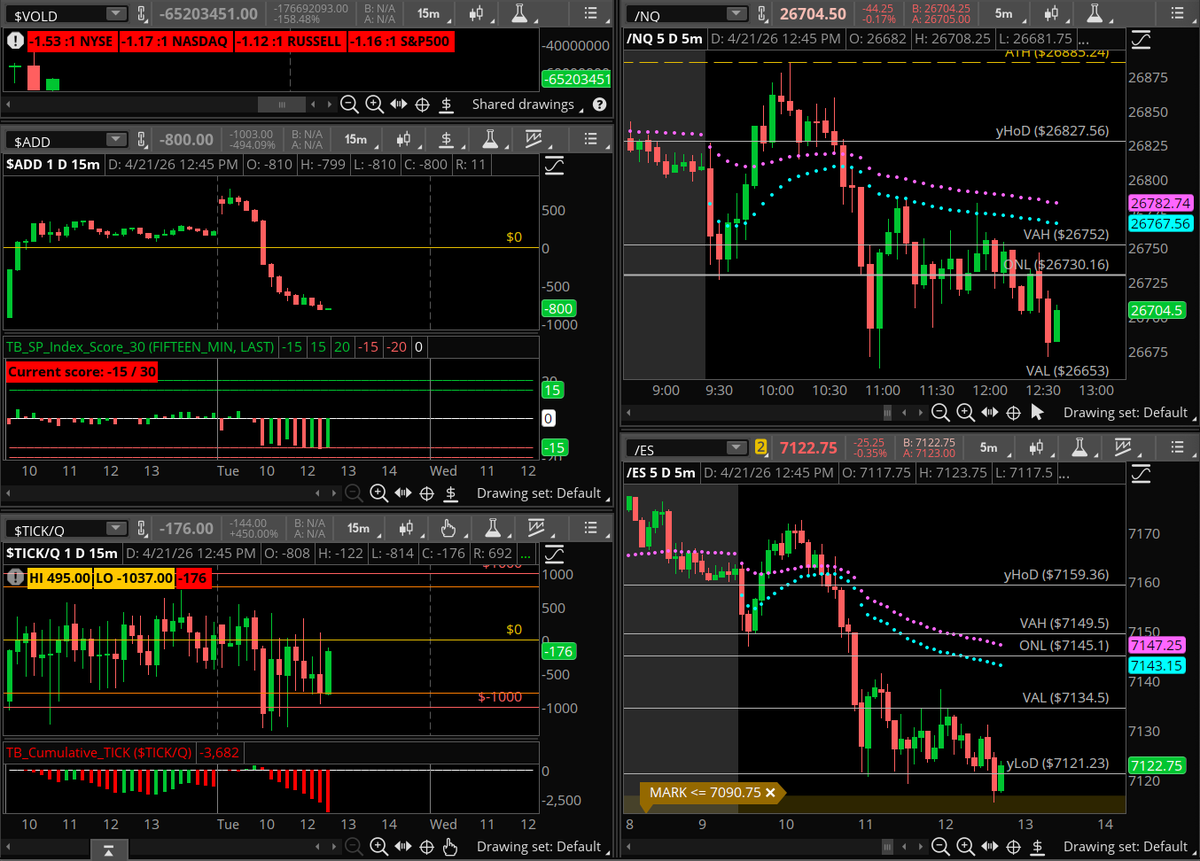Open help for the $VOLD chart
This screenshot has height=861, width=1200.
coord(599,104)
